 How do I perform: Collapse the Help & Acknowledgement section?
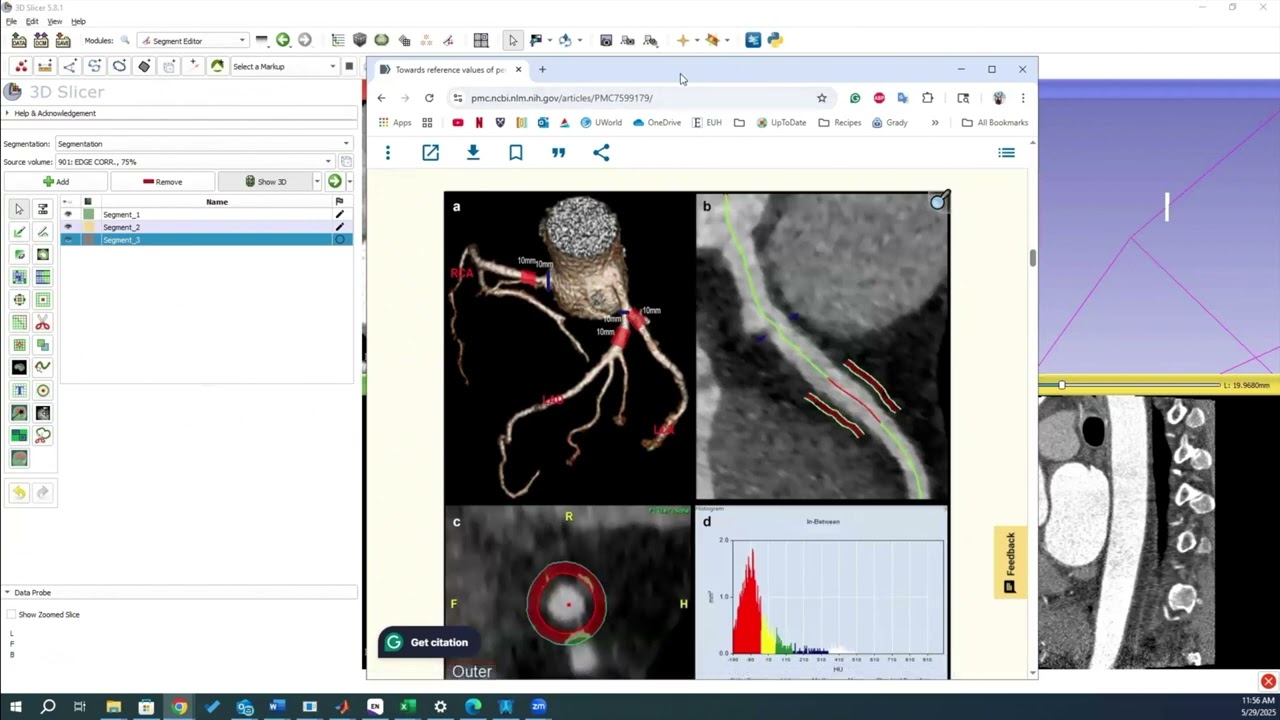[180, 113]
